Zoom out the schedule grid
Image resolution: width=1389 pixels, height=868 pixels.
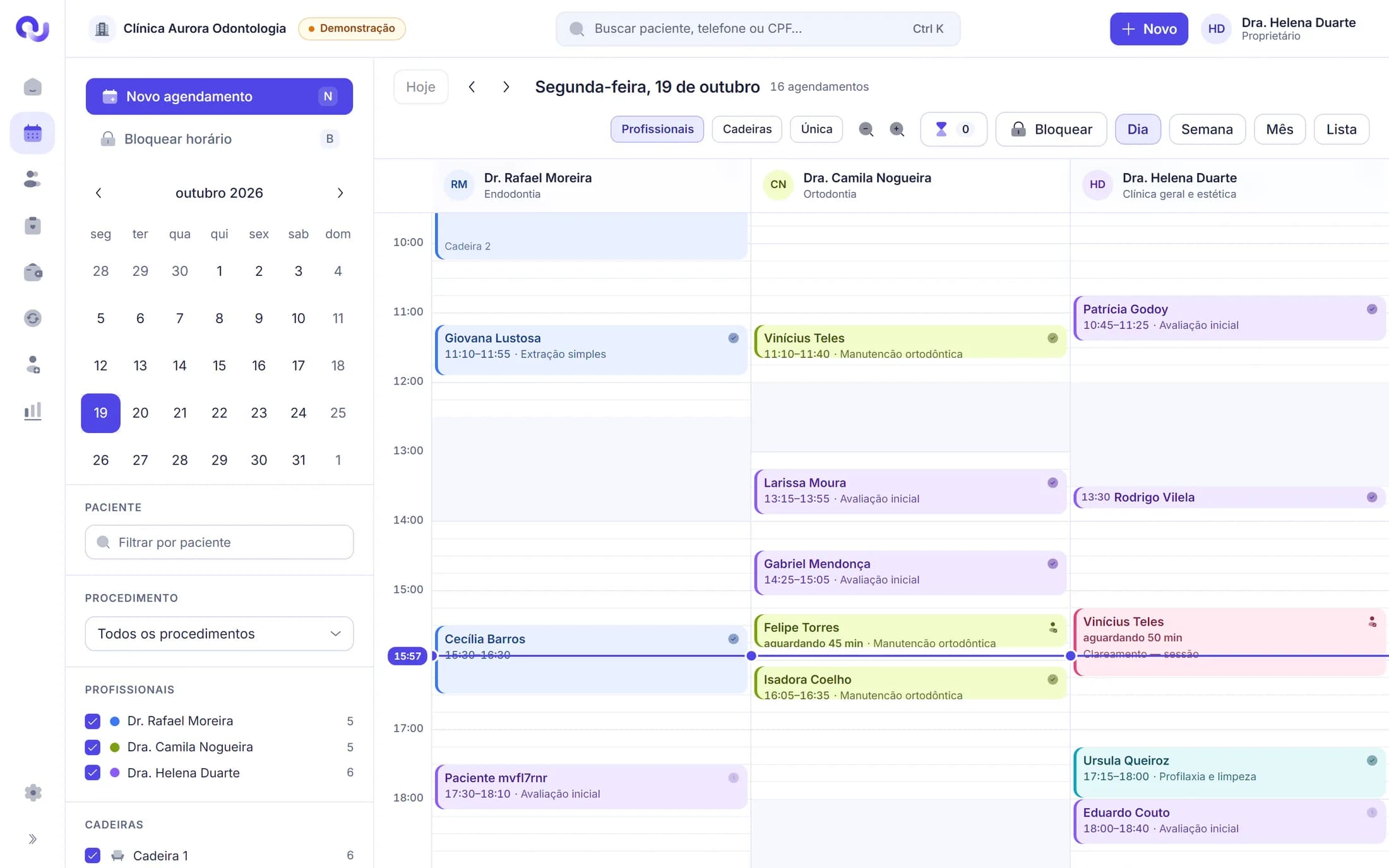866,129
